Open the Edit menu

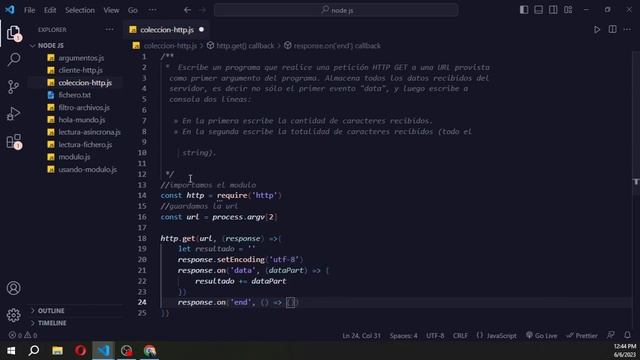pyautogui.click(x=50, y=10)
